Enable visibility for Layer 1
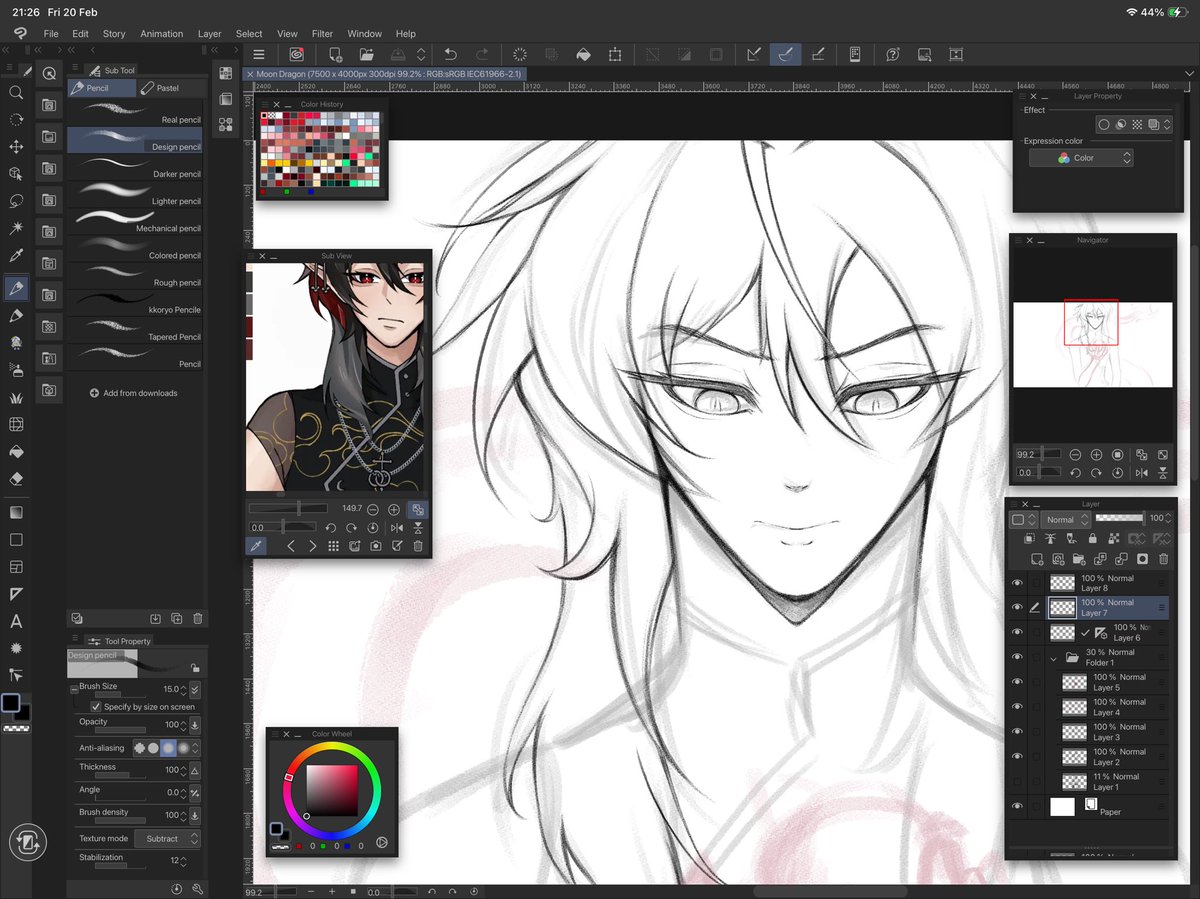Image resolution: width=1200 pixels, height=899 pixels. (x=1017, y=782)
